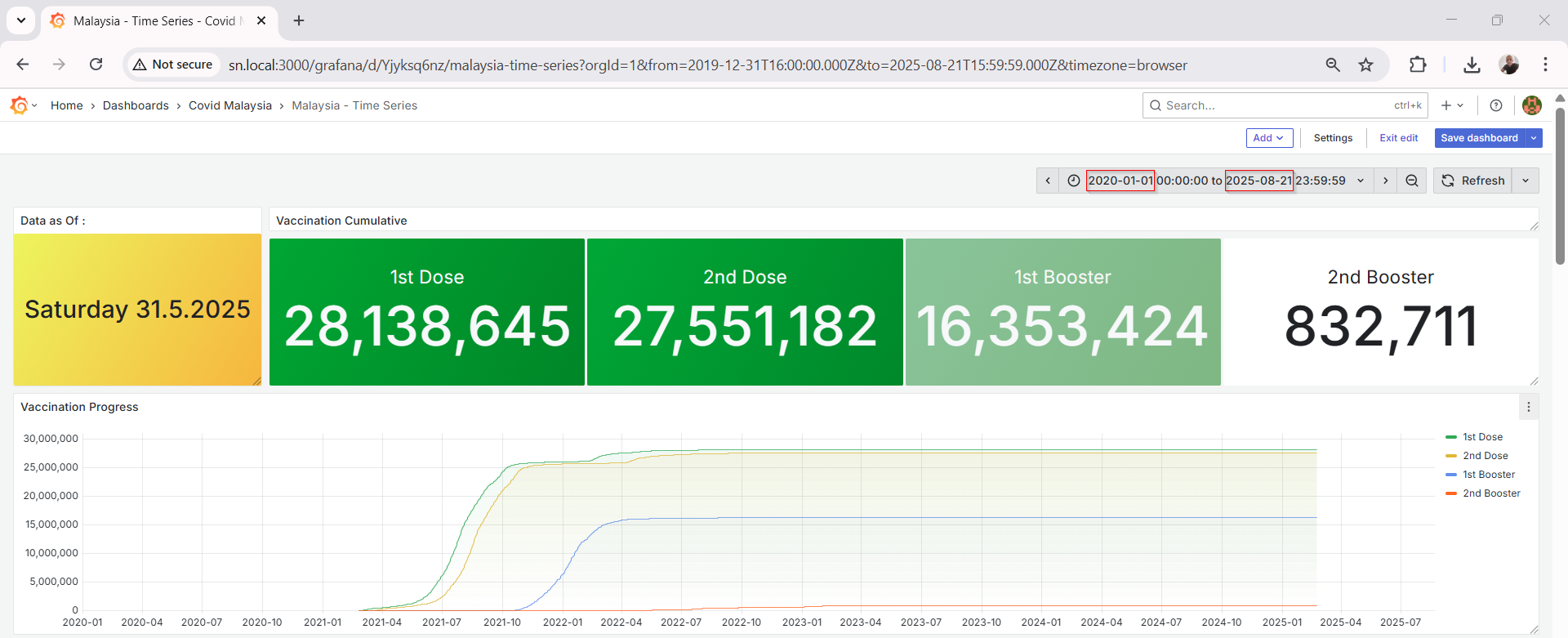Toggle 2nd Dose series in legend
Viewport: 1568px width, 638px height.
pyautogui.click(x=1485, y=456)
